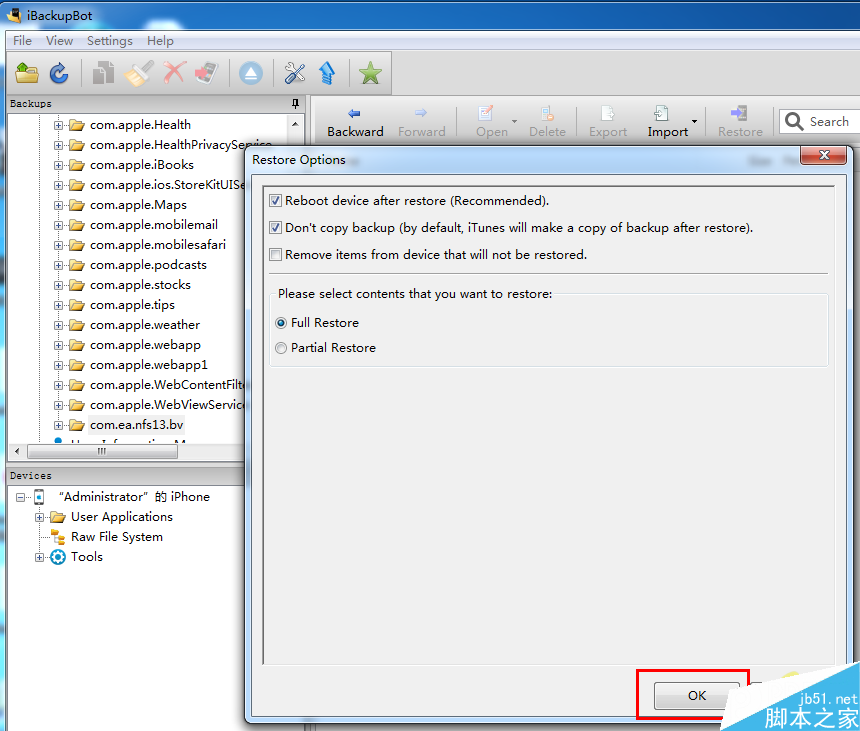Click the Backups tree scroll-up arrow

pos(296,124)
